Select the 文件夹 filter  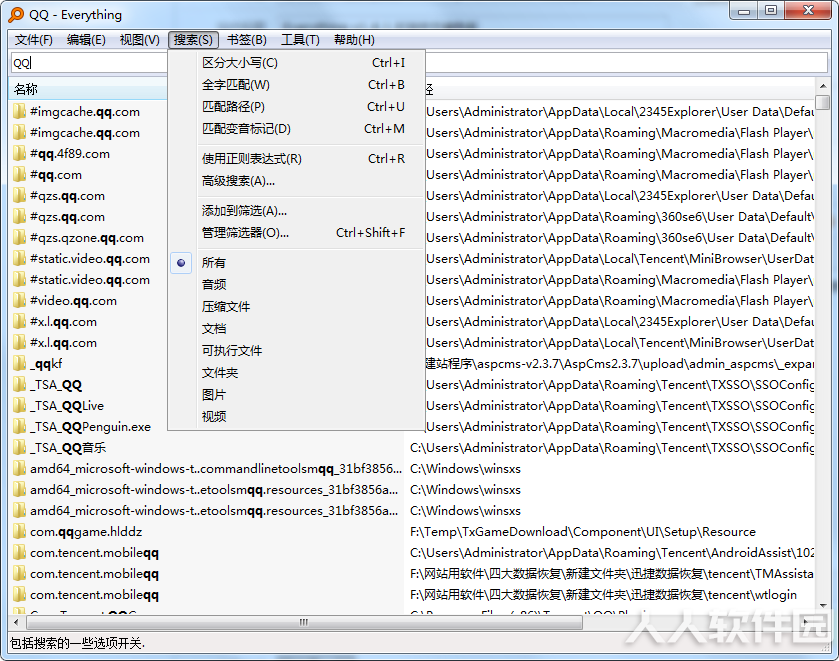297,373
